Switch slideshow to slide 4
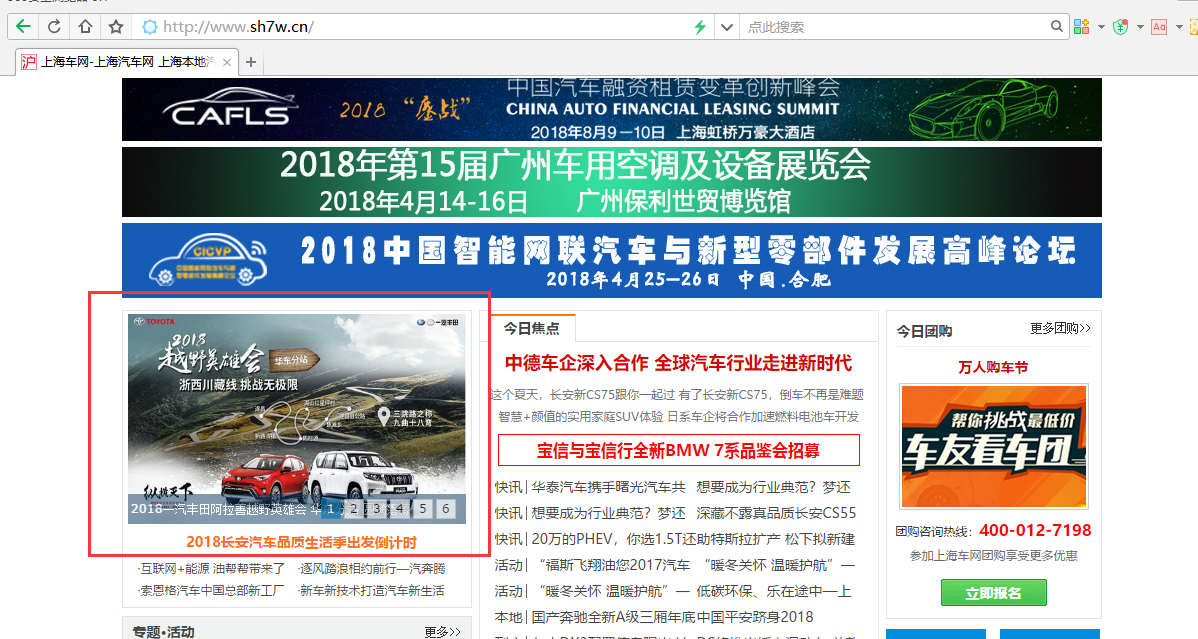Viewport: 1198px width, 639px height. pyautogui.click(x=400, y=508)
